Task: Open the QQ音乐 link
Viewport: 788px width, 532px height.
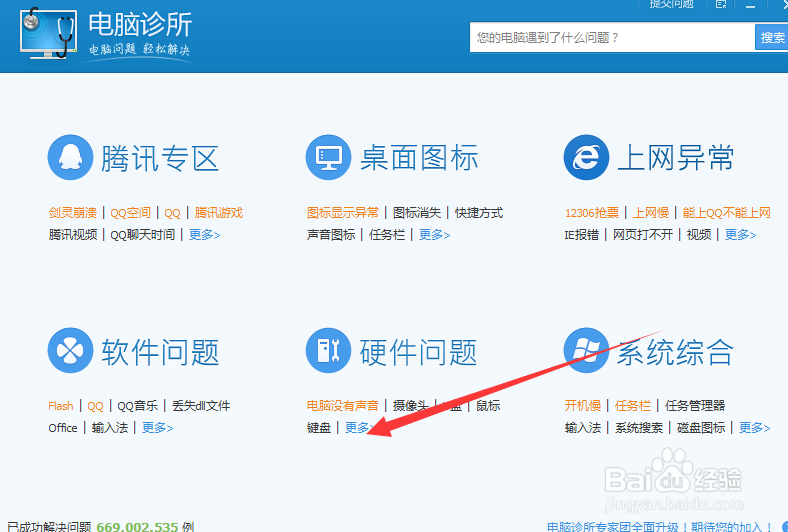Action: [x=138, y=406]
